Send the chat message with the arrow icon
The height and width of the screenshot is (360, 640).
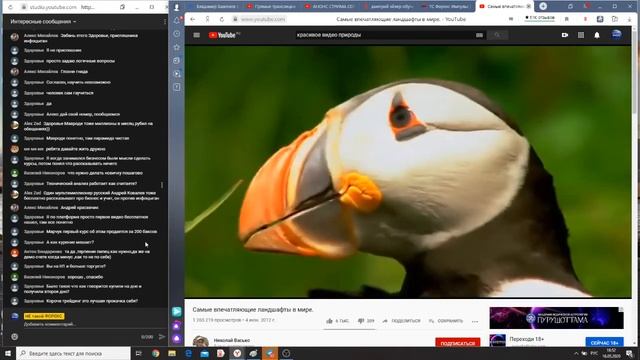coord(162,337)
